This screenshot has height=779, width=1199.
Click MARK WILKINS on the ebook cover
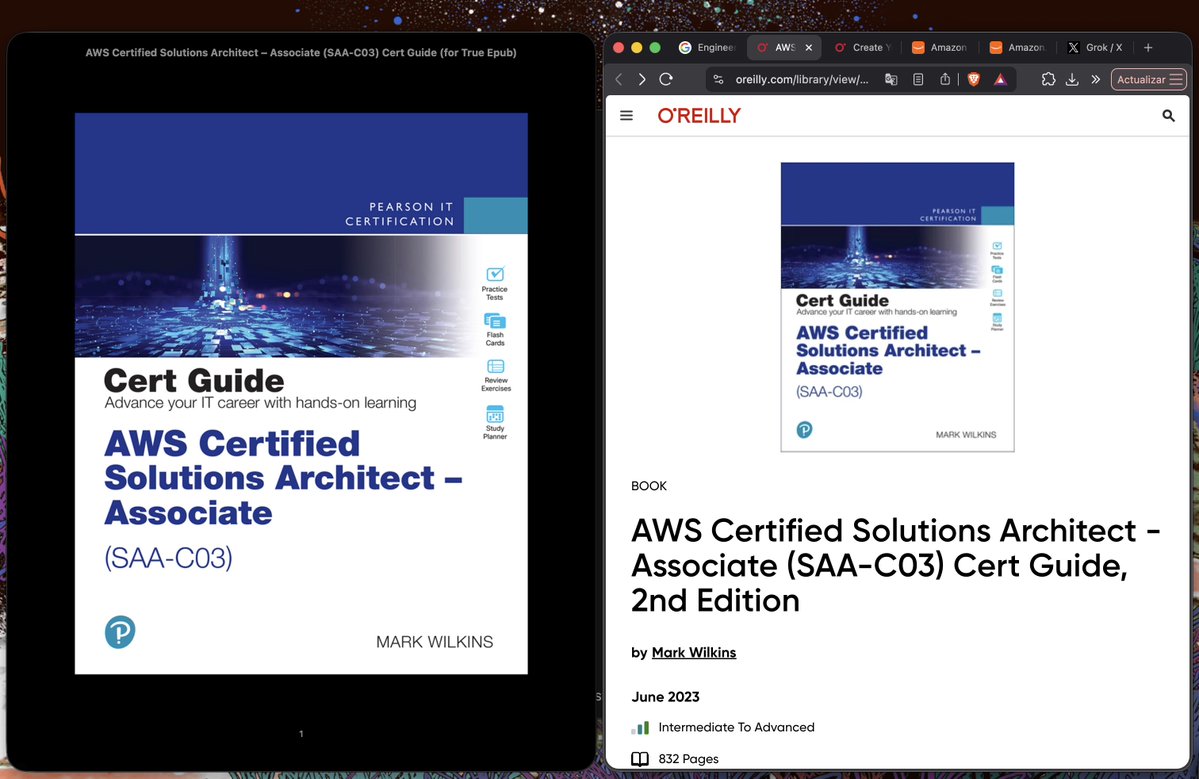434,642
